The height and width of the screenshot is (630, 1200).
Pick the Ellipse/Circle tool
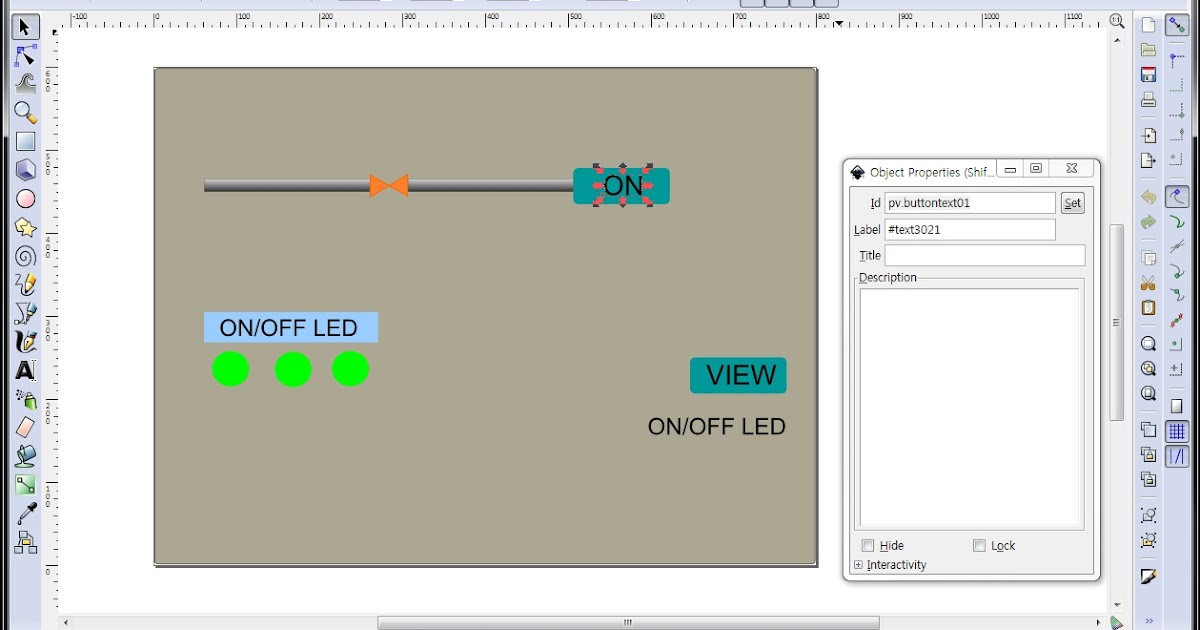pos(25,198)
